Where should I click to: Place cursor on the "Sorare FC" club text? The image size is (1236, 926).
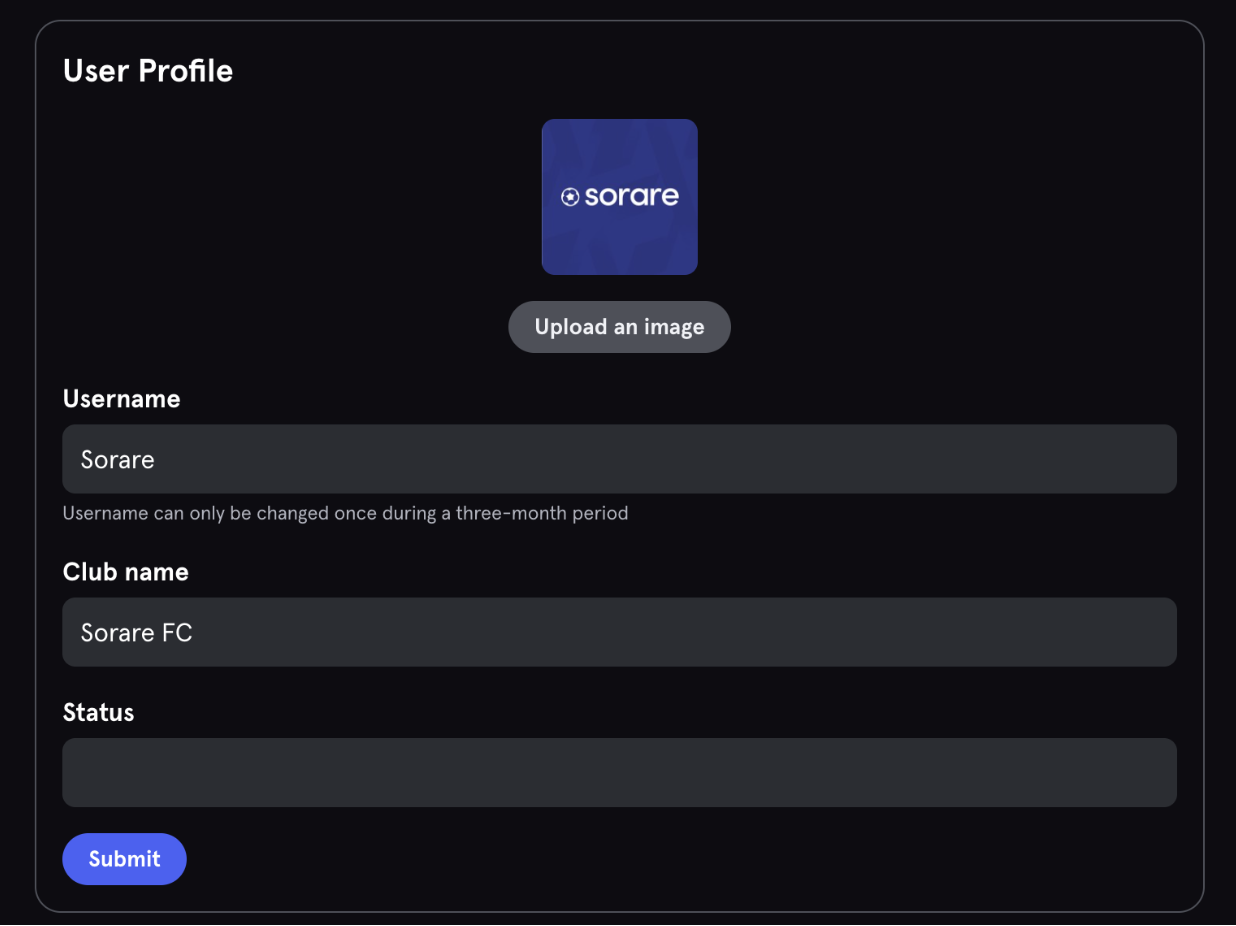(x=136, y=633)
